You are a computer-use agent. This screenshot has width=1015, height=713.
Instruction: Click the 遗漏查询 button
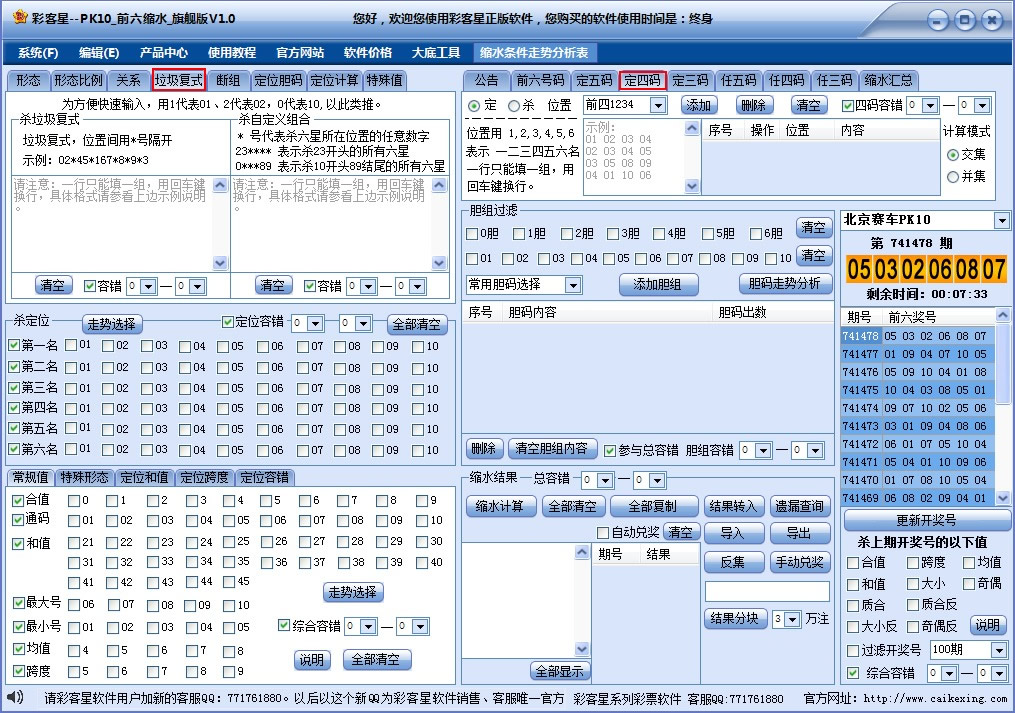(x=803, y=506)
